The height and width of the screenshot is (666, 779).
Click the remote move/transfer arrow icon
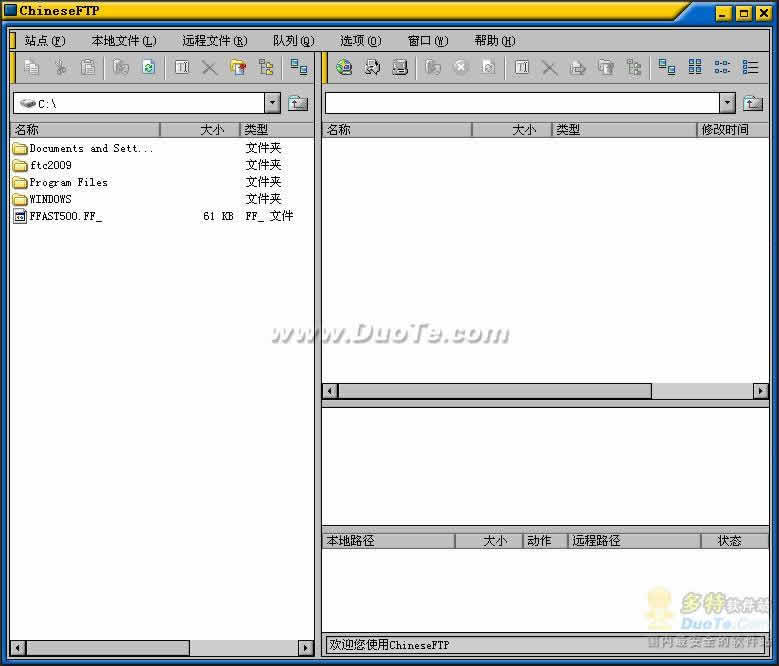pyautogui.click(x=577, y=67)
